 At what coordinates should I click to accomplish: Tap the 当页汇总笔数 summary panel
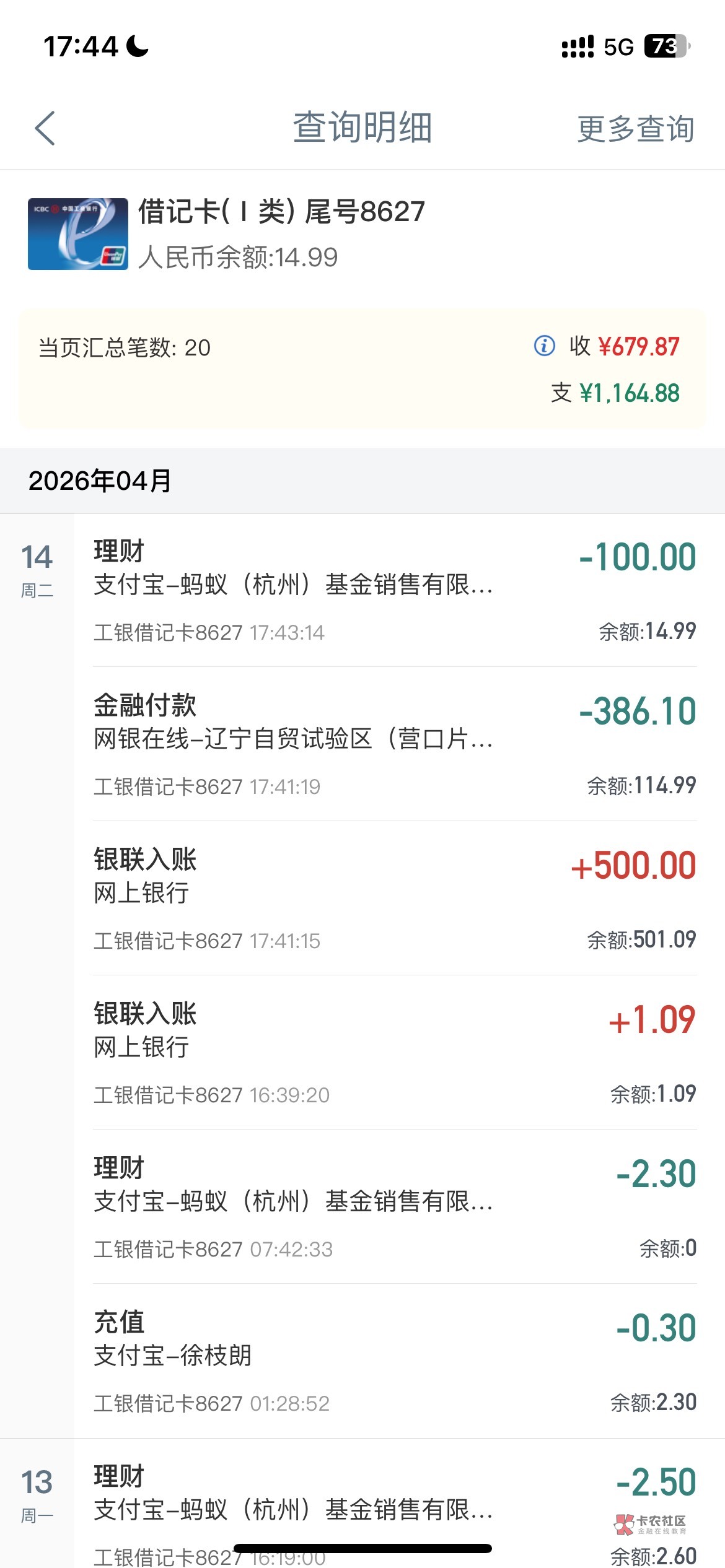(362, 369)
